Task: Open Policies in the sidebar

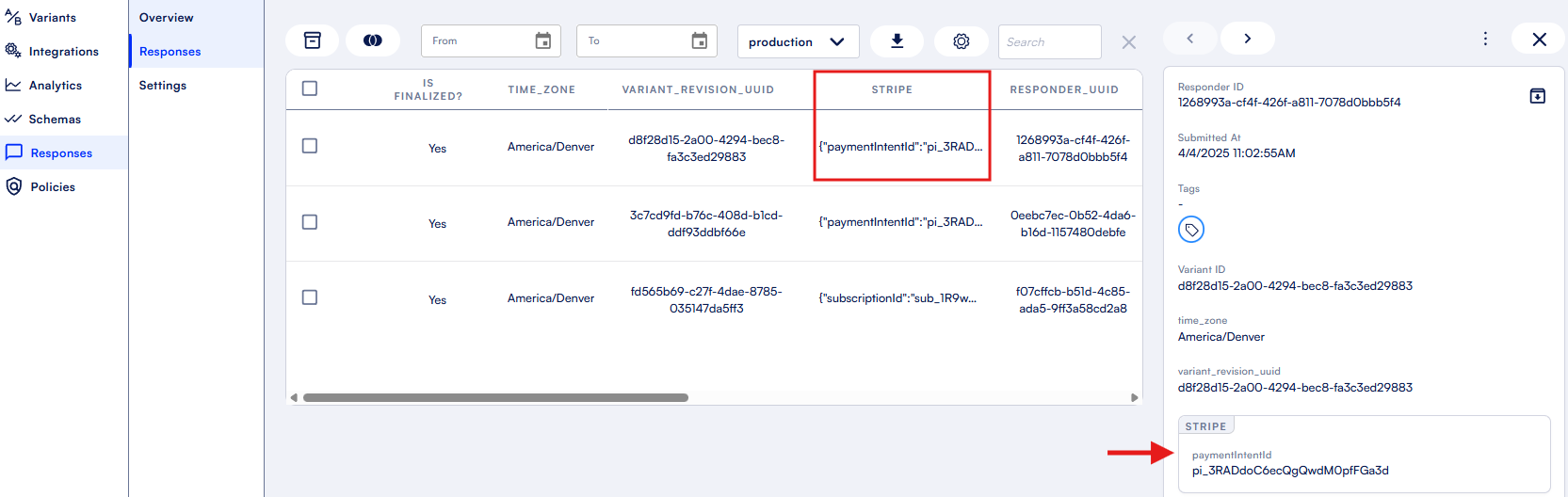Action: point(53,186)
